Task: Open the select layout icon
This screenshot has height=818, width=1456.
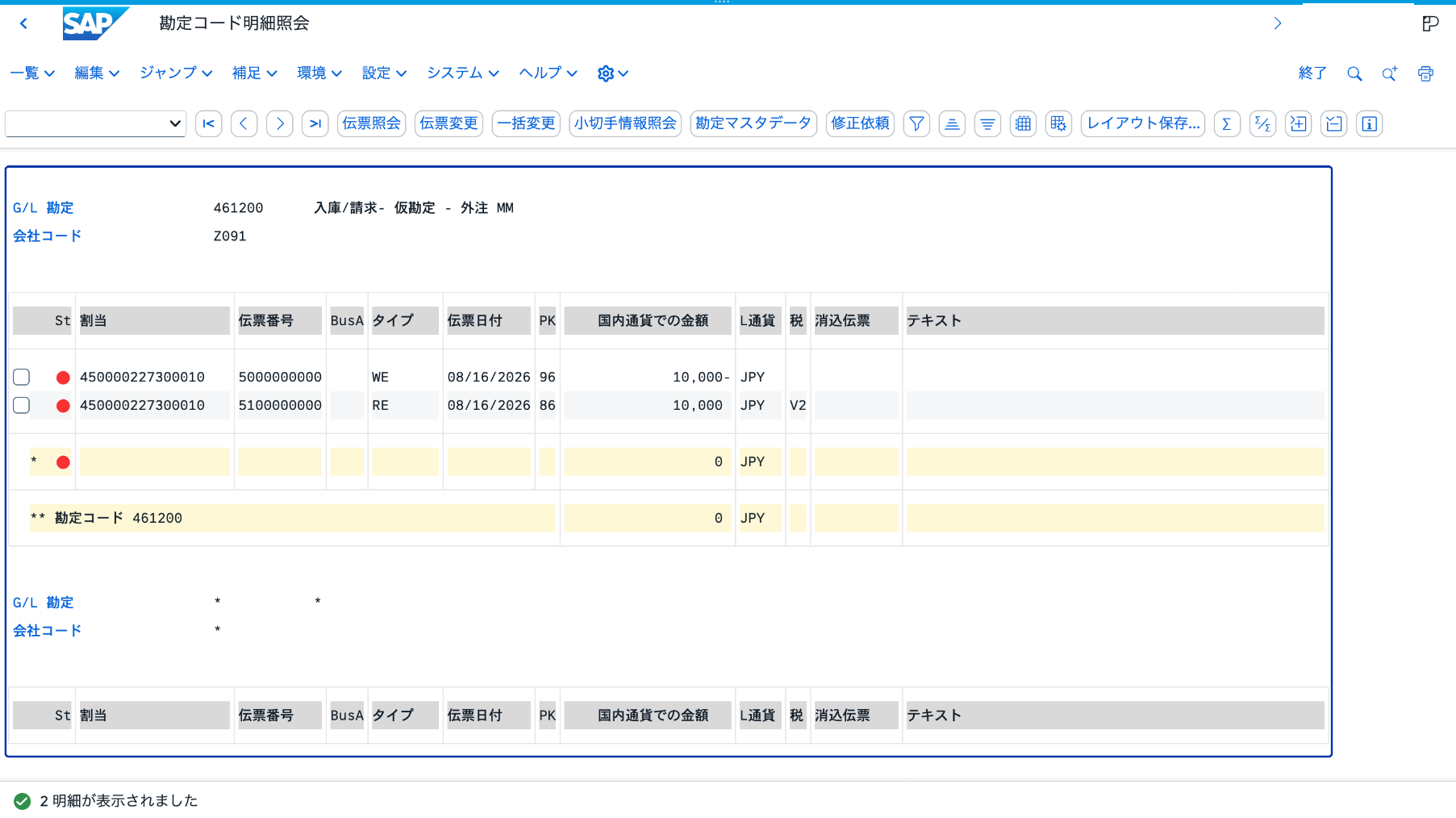Action: click(x=1058, y=123)
